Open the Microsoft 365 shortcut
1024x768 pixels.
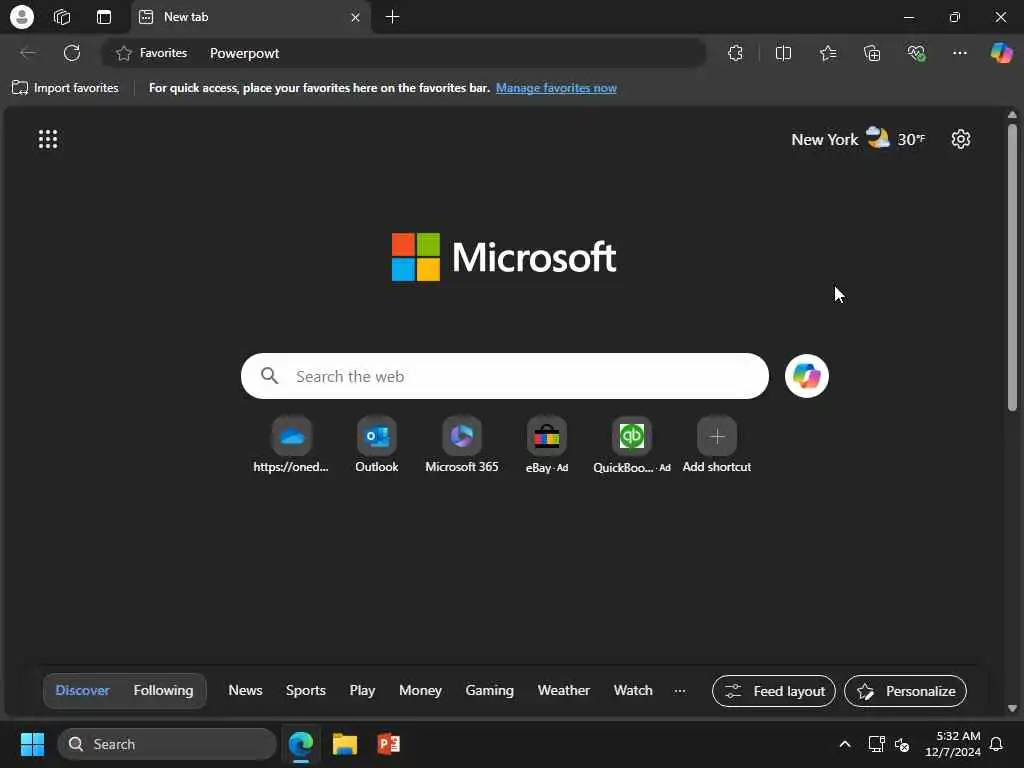click(462, 445)
